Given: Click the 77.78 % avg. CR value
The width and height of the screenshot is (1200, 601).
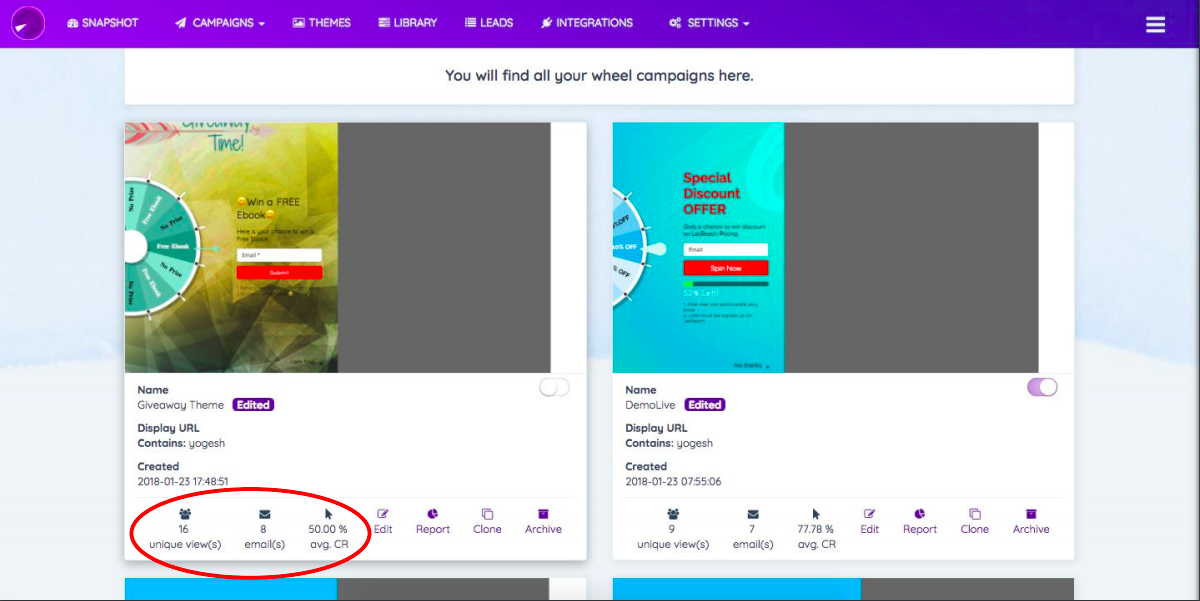Looking at the screenshot, I should (816, 529).
